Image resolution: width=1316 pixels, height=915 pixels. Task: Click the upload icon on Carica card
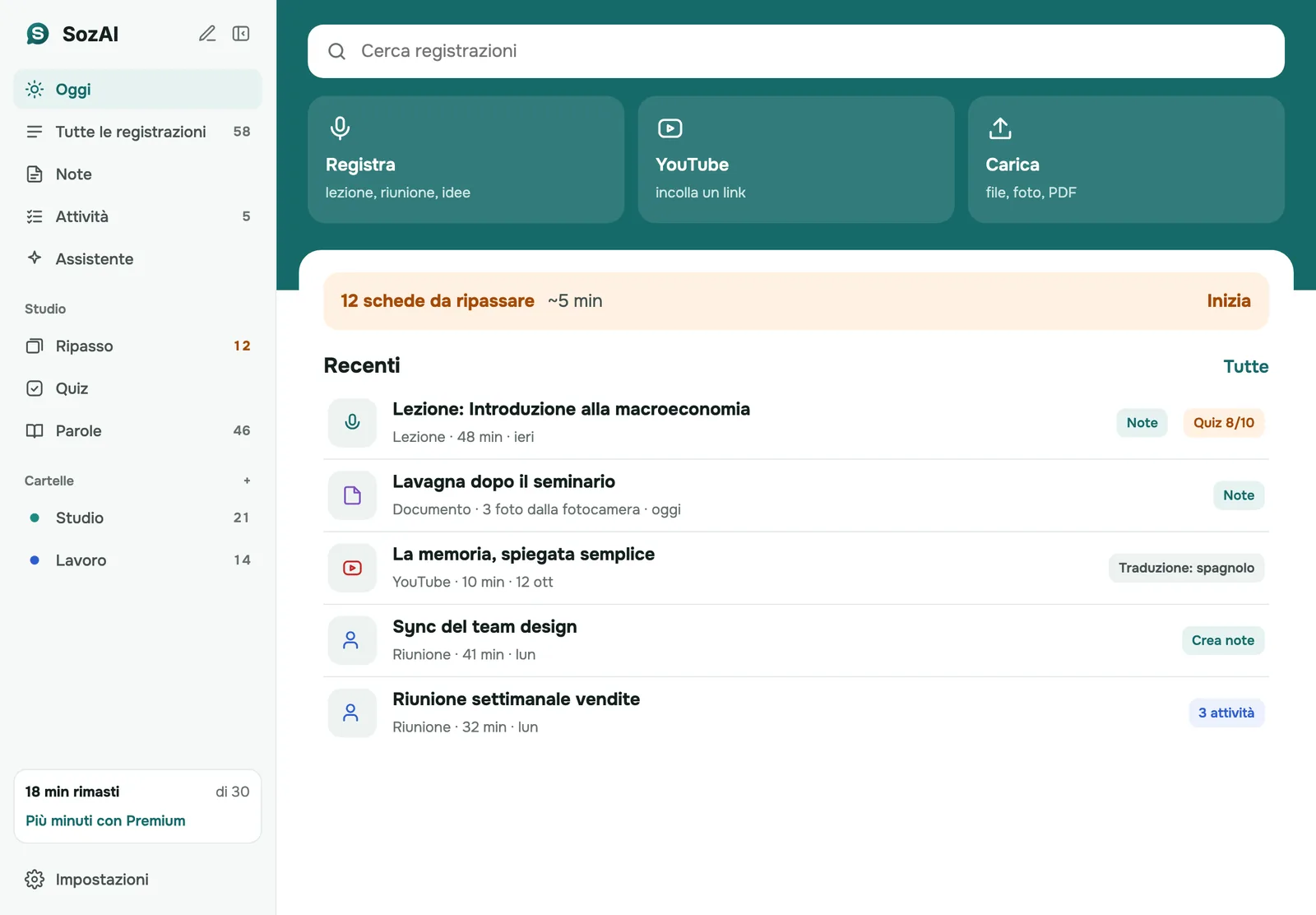(x=1000, y=128)
